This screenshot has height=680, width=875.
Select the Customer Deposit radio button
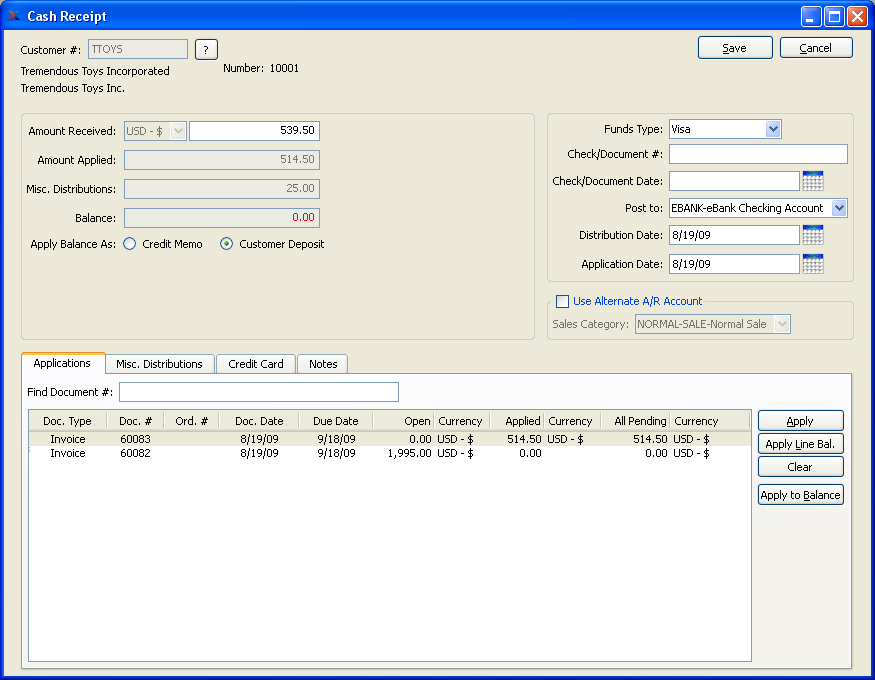(x=227, y=244)
